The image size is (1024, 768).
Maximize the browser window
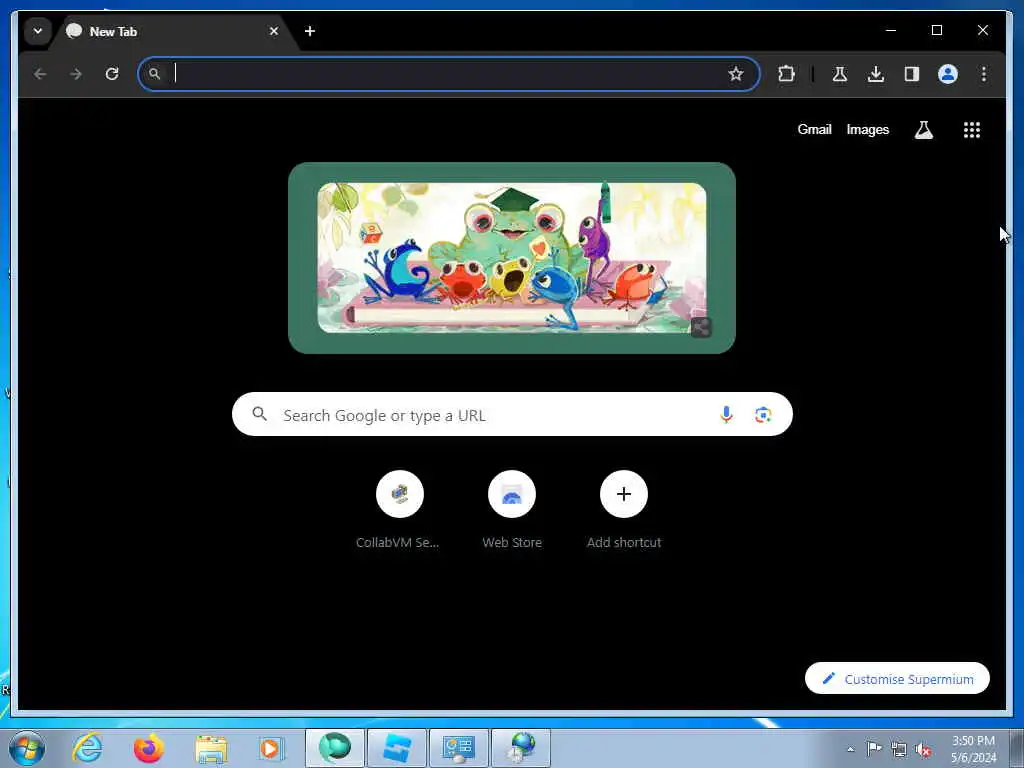click(936, 30)
